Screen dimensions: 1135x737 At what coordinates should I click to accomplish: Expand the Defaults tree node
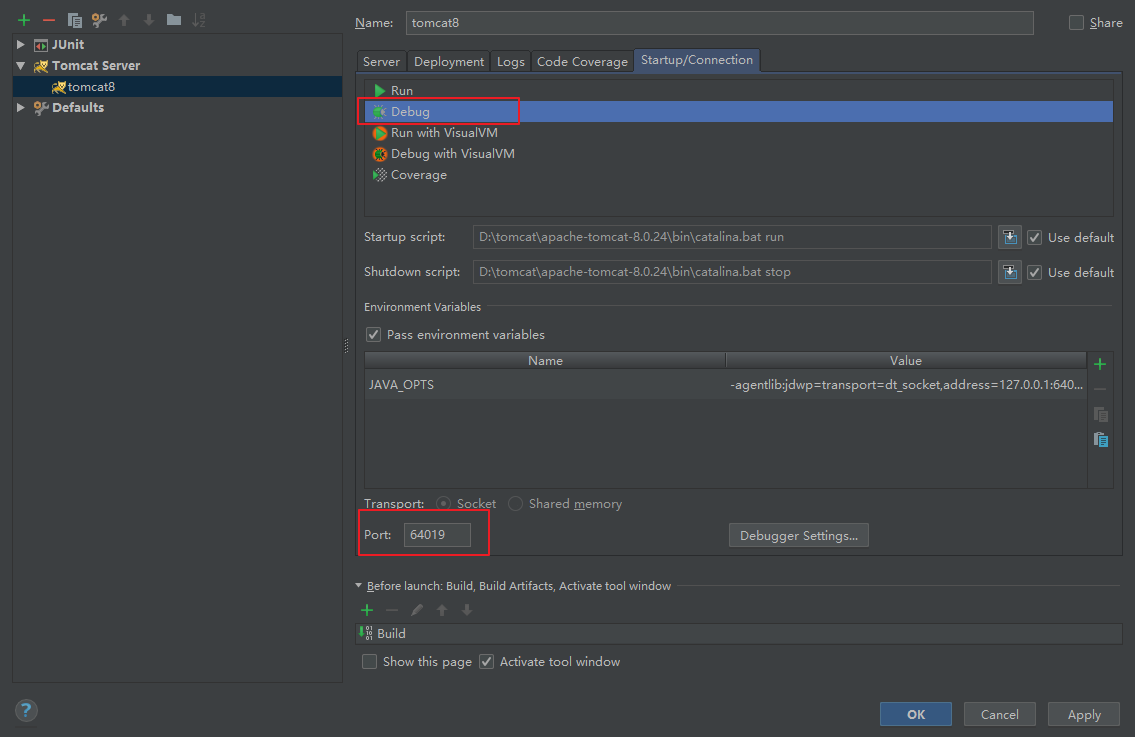tap(20, 107)
